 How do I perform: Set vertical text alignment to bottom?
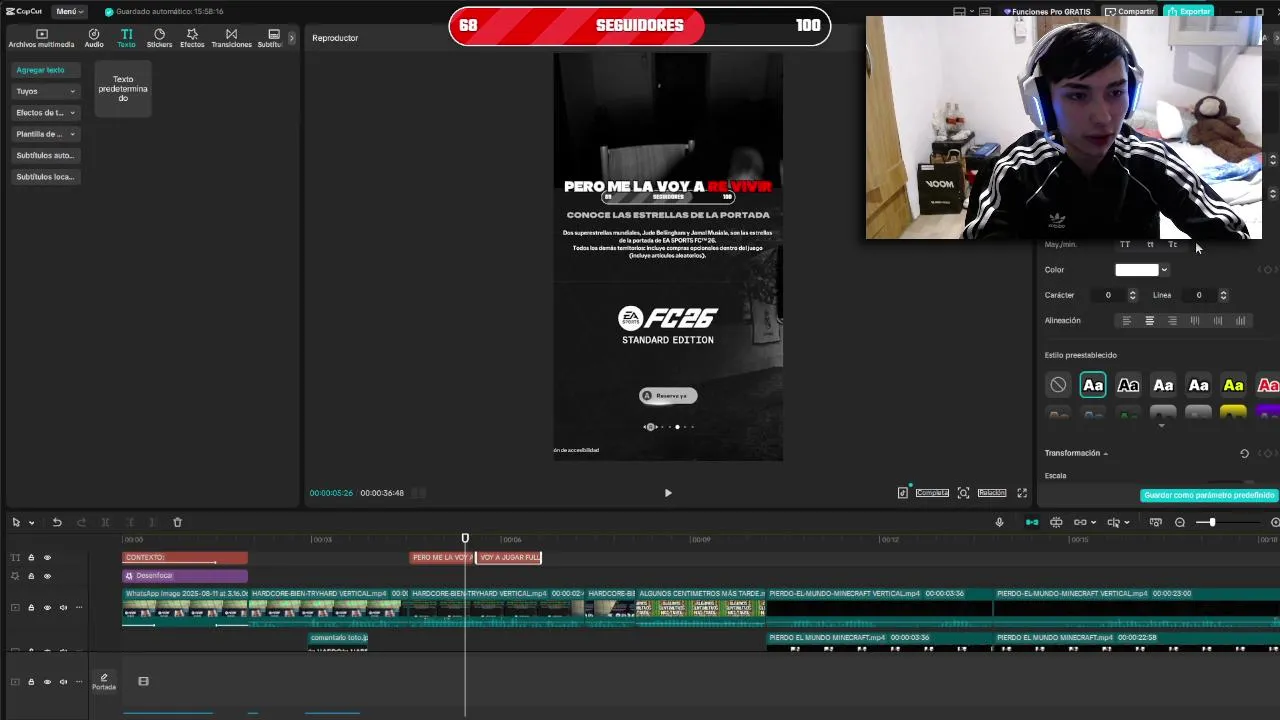click(1241, 321)
